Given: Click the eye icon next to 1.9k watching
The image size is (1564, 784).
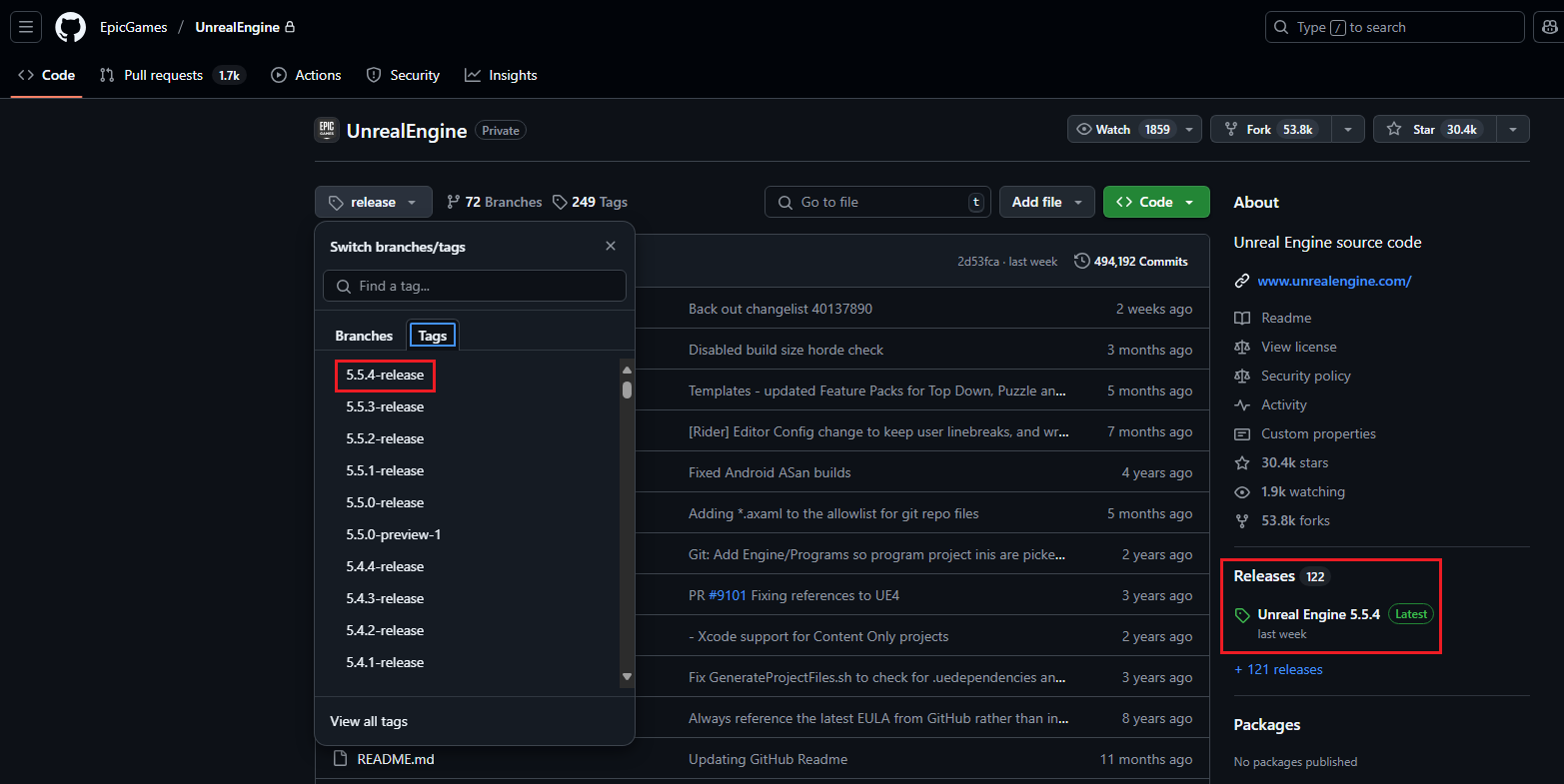Looking at the screenshot, I should pyautogui.click(x=1242, y=491).
